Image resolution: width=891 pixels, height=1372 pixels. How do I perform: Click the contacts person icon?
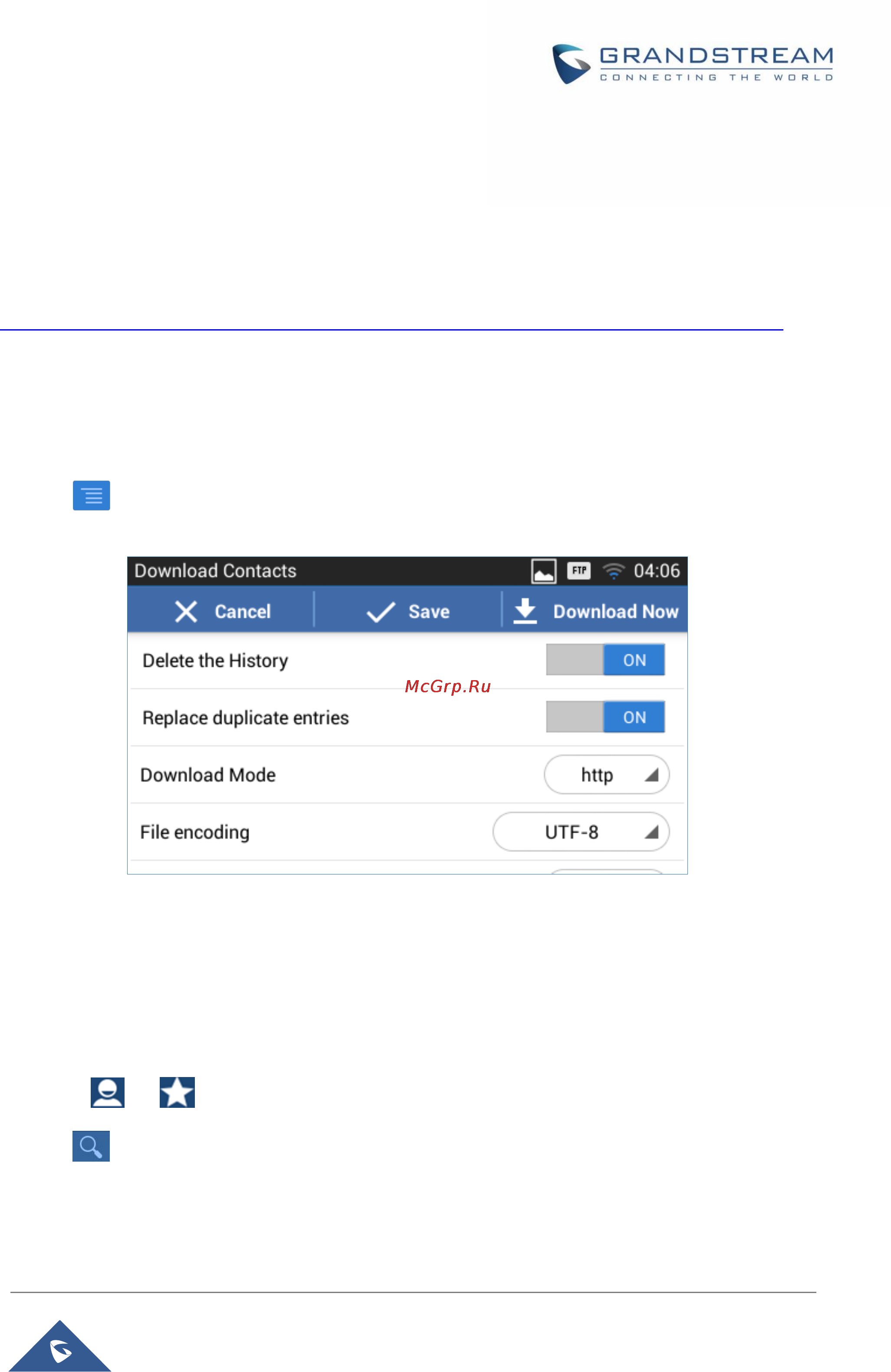(107, 1092)
